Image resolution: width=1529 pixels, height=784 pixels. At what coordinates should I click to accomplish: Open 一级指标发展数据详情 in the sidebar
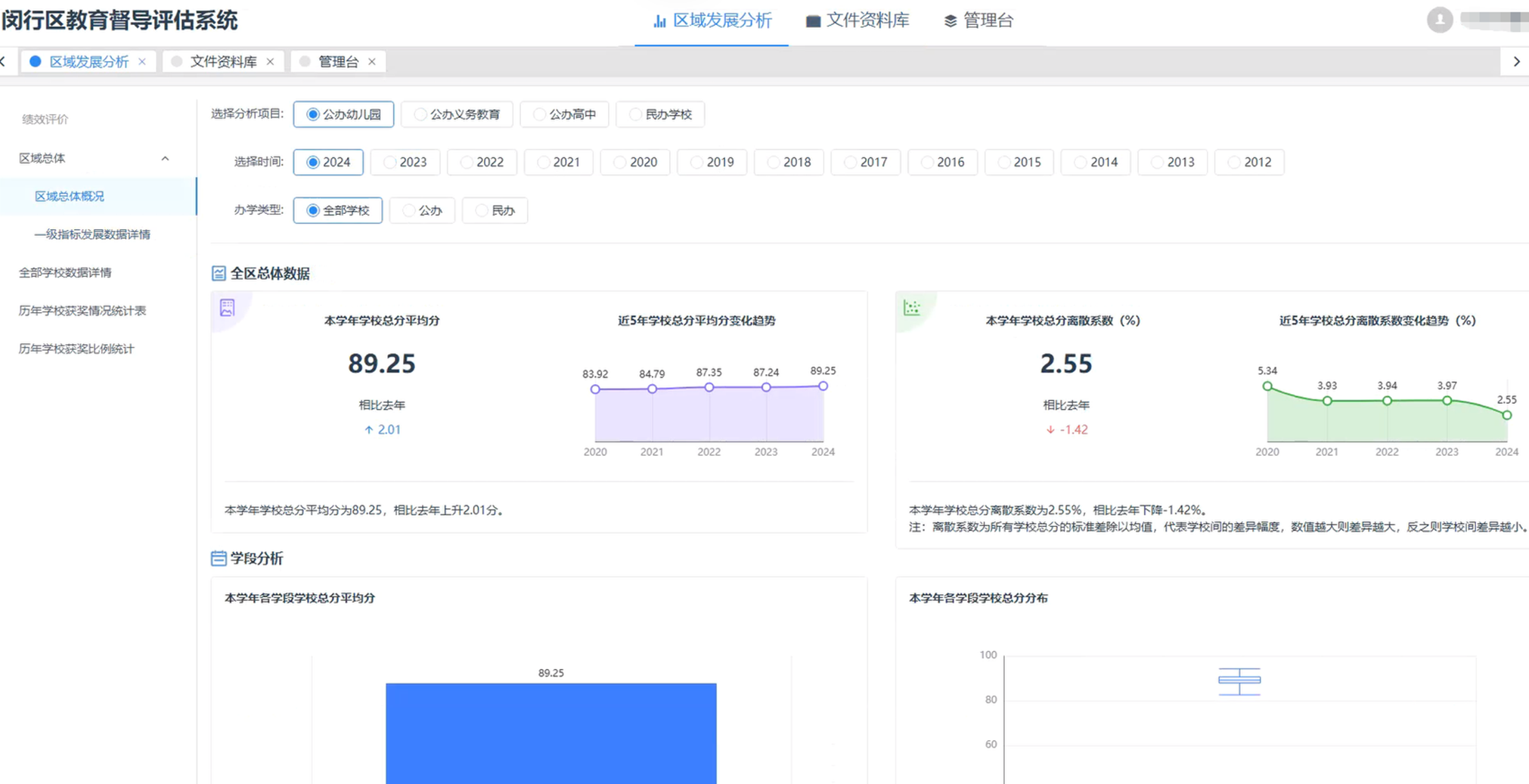pyautogui.click(x=92, y=234)
